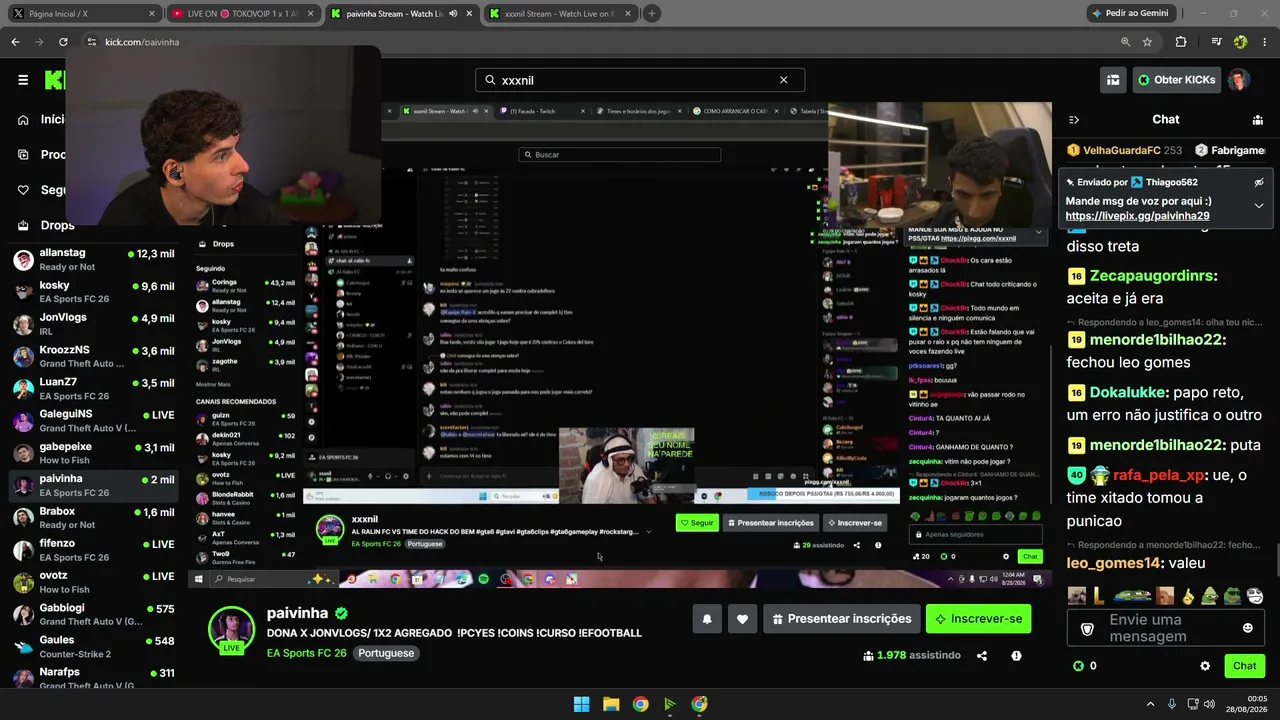Select the Brabox channel row
The image size is (1280, 720).
coord(94,518)
